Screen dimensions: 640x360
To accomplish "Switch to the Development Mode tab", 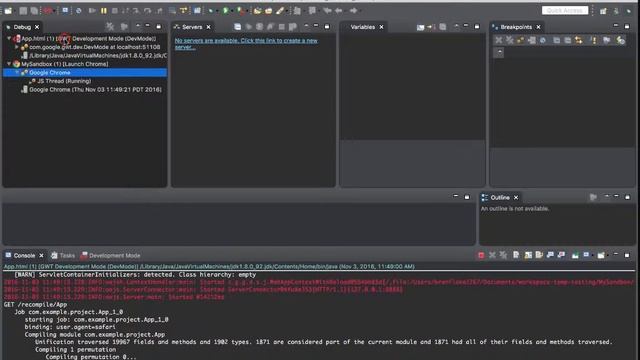I will coord(110,256).
